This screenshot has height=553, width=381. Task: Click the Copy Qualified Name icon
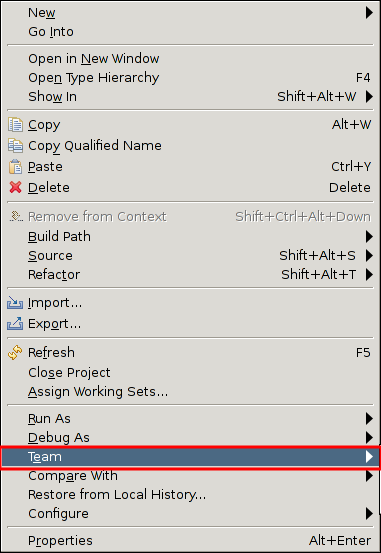click(15, 145)
